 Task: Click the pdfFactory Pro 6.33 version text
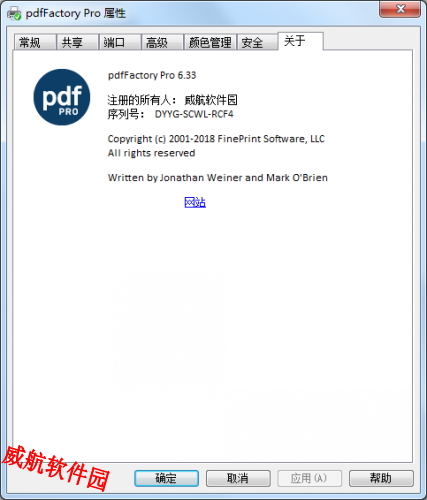coord(152,75)
